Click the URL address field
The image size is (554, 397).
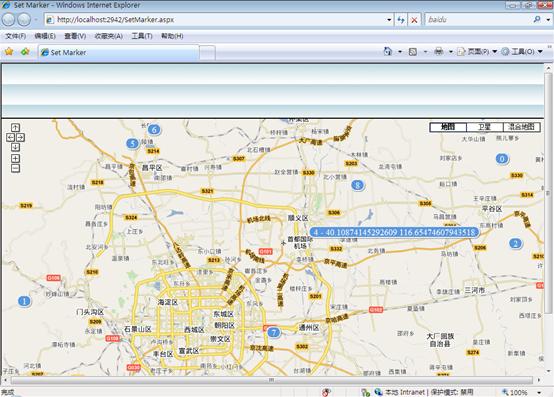tap(216, 20)
